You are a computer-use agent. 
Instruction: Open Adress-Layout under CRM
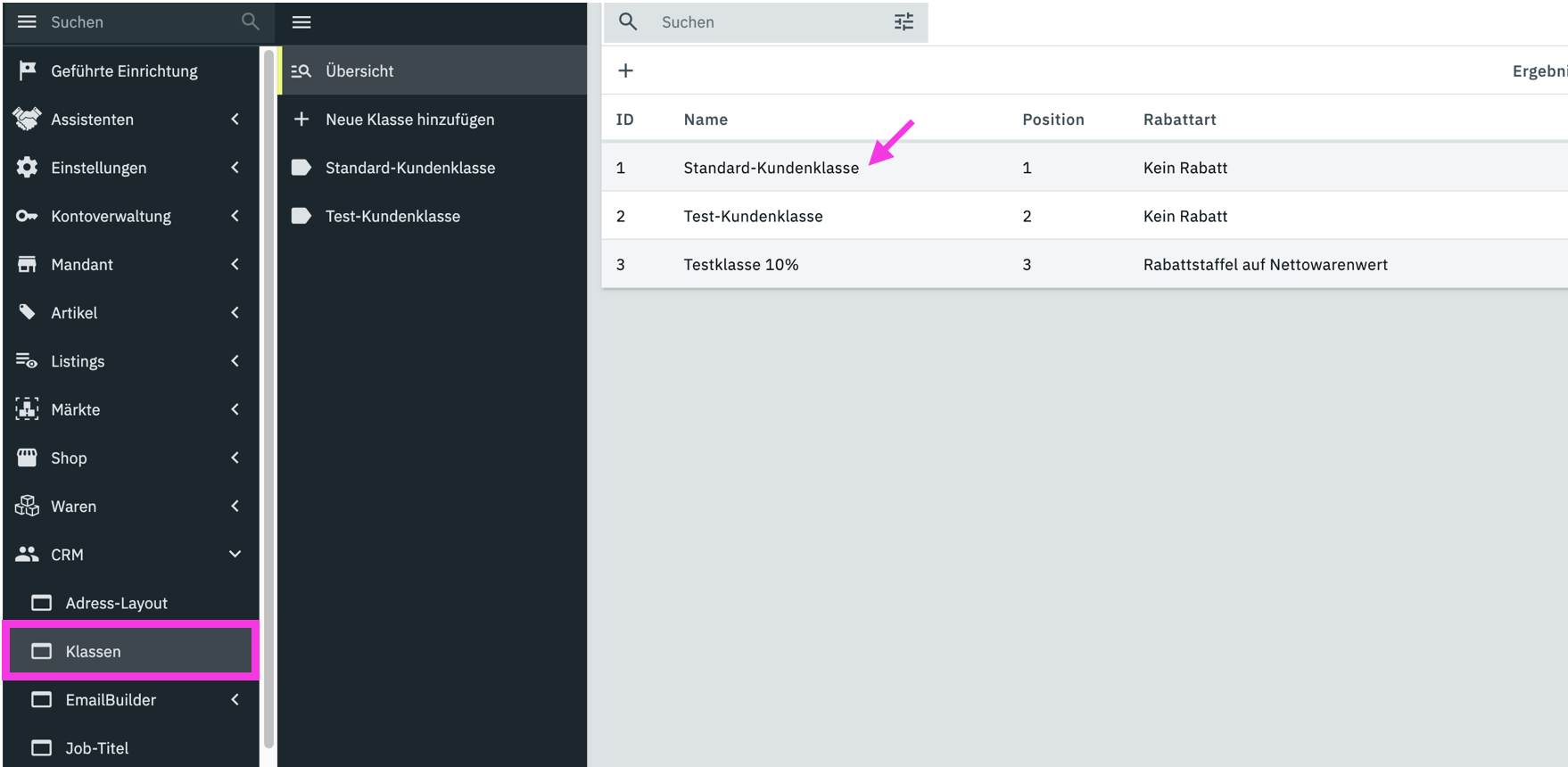coord(116,604)
